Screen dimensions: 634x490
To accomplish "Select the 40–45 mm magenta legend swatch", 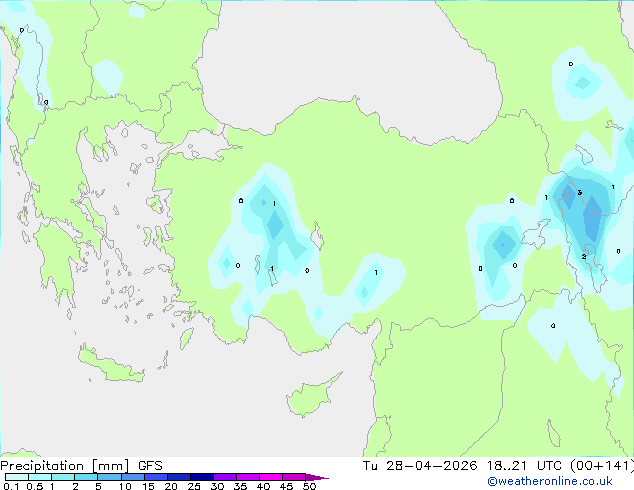I will pyautogui.click(x=271, y=477).
